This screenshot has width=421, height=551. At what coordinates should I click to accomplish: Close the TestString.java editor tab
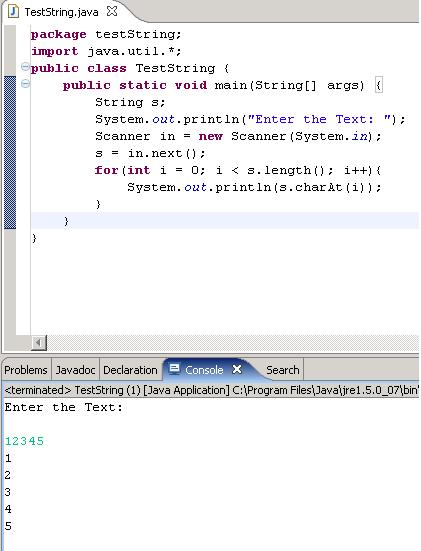(112, 11)
